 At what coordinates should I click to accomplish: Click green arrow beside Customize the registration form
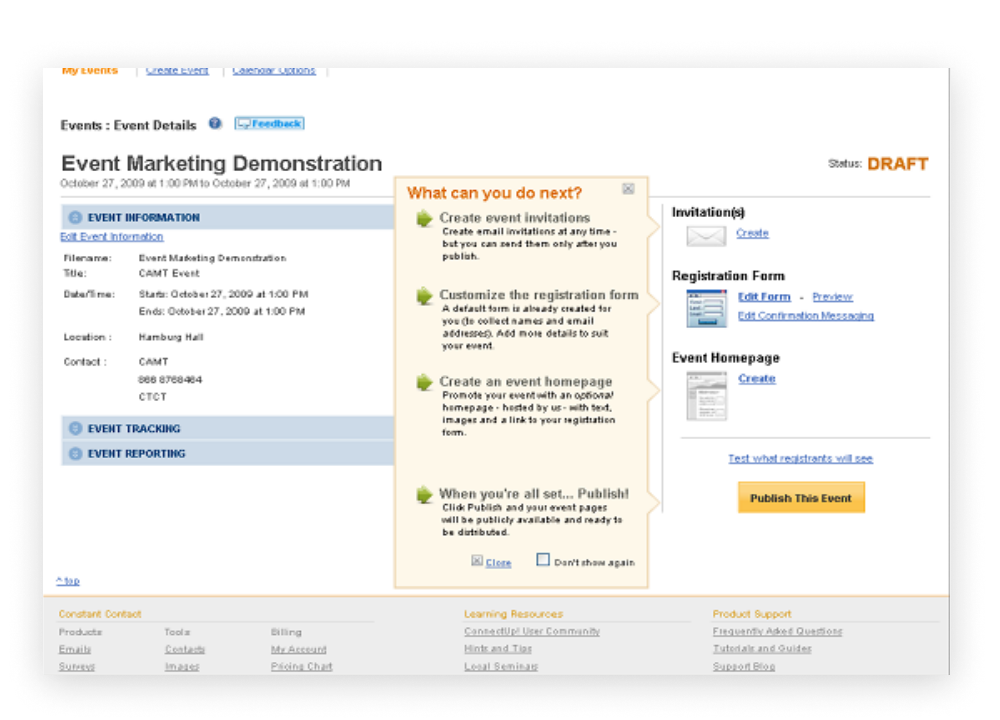[x=424, y=296]
